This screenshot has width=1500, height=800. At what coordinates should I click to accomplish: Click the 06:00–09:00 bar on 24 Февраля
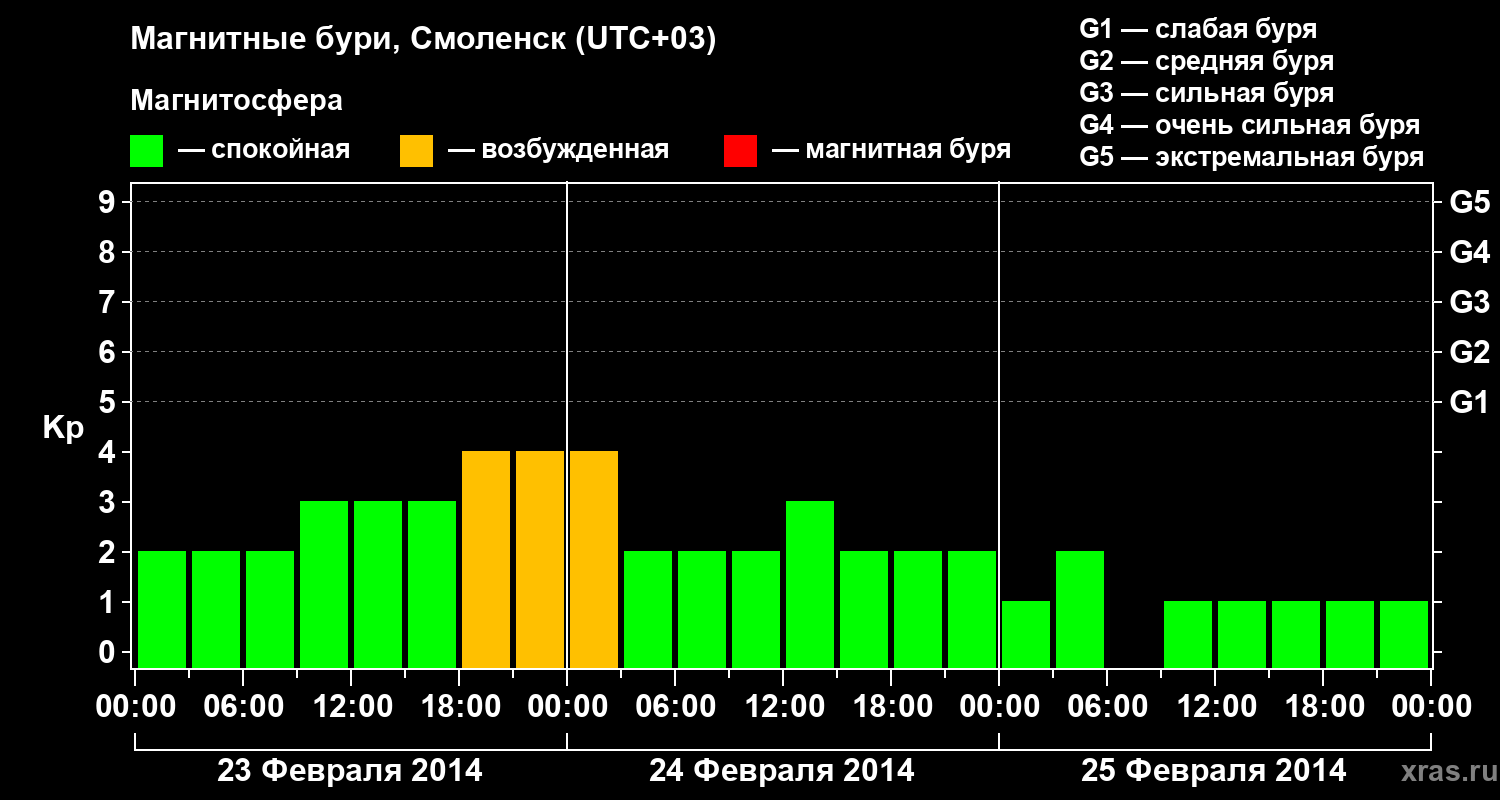(702, 609)
